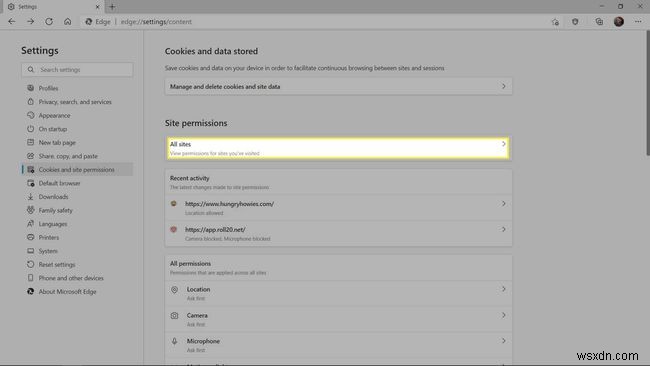Expand chevron for app.roll20.net row
Image resolution: width=650 pixels, height=366 pixels.
(x=504, y=230)
